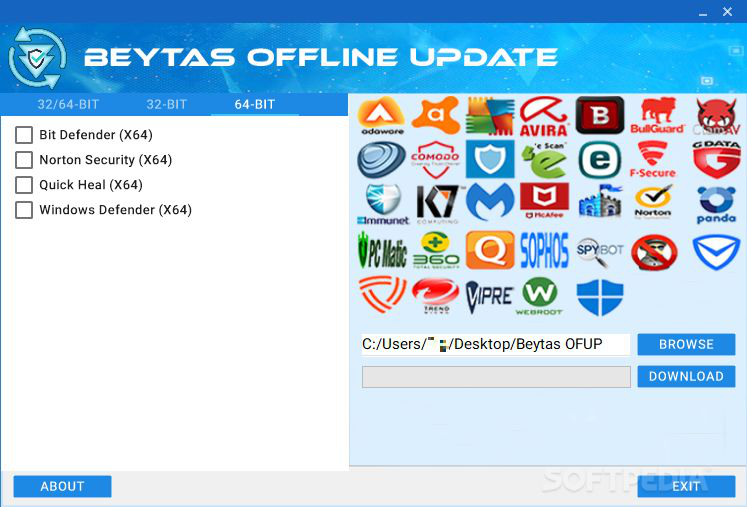Click the AVG multicolor logo
The height and width of the screenshot is (507, 747).
click(x=490, y=116)
